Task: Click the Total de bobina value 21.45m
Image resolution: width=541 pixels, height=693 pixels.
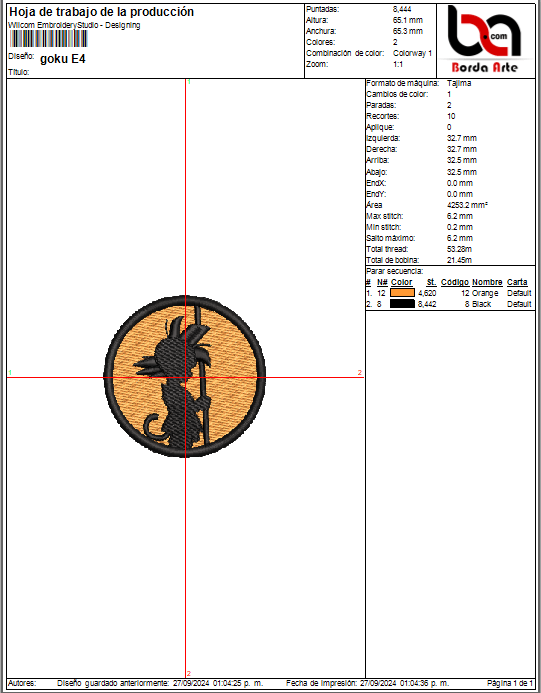Action: [x=459, y=260]
